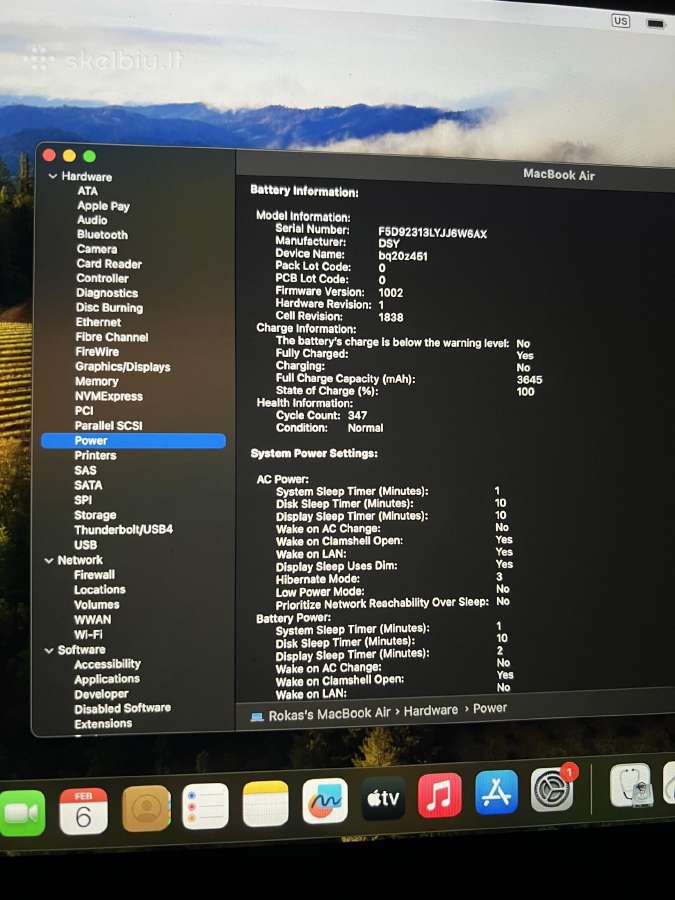Click the laptop icon in path bar
The height and width of the screenshot is (900, 675).
pos(257,716)
